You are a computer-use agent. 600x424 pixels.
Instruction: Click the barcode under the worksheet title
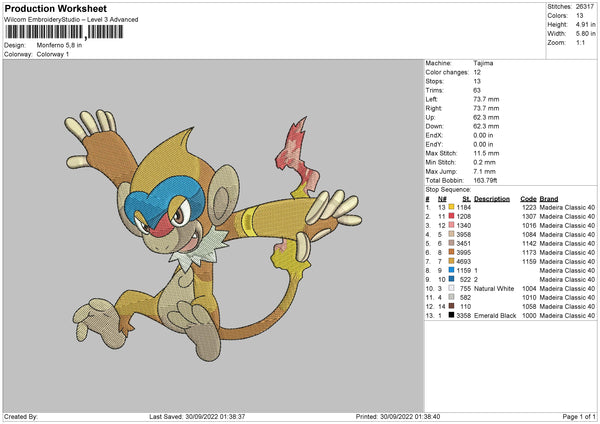click(63, 32)
